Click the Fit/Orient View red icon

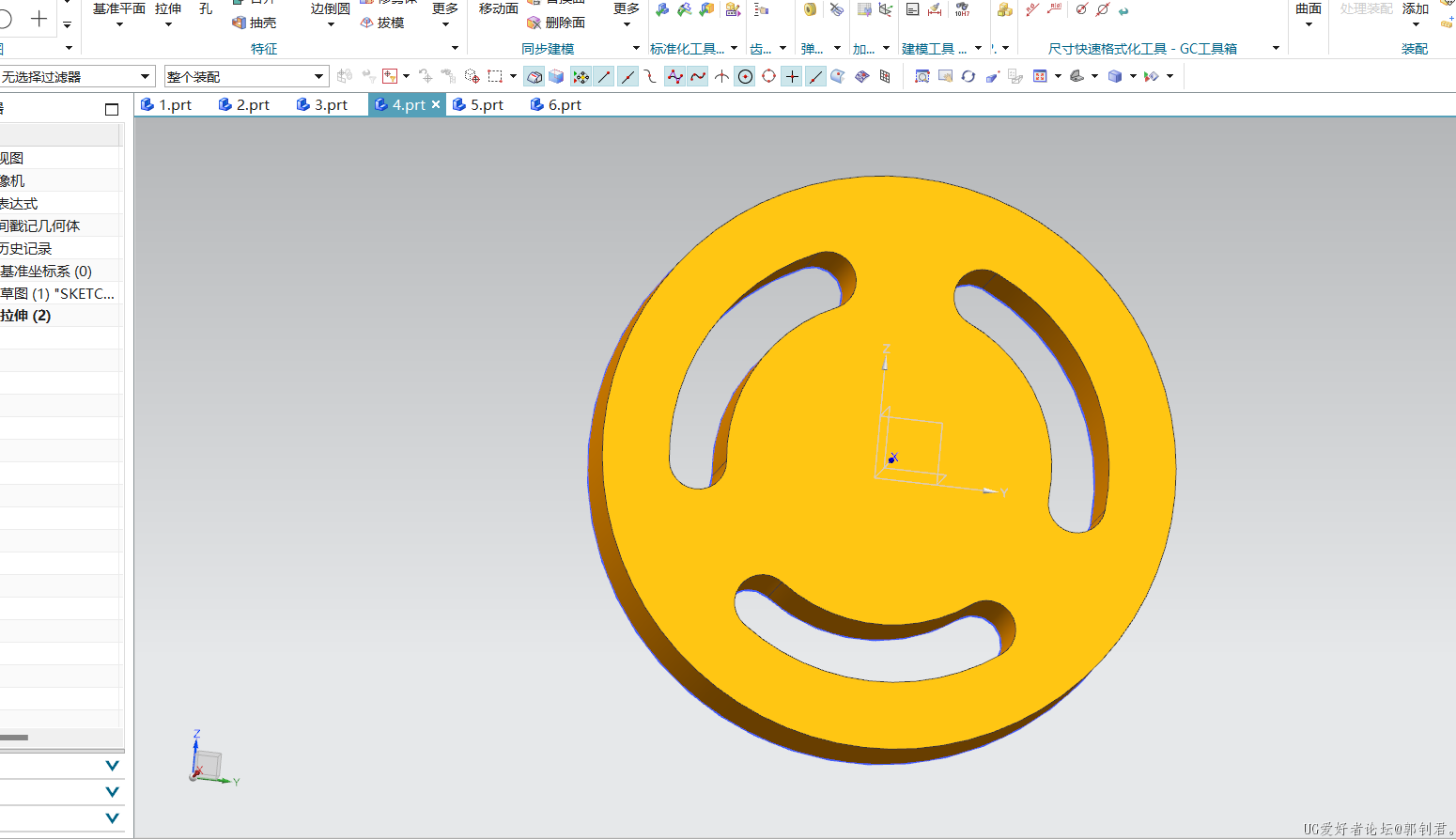point(1040,76)
